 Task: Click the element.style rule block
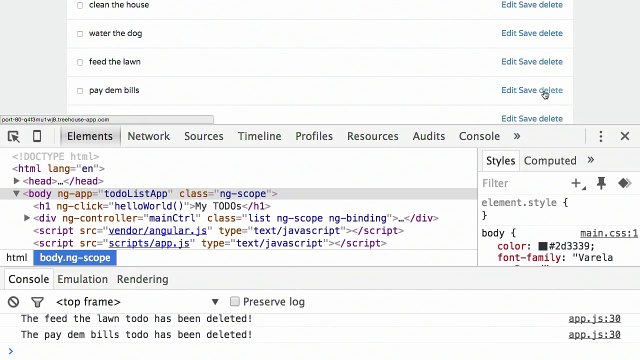click(524, 209)
